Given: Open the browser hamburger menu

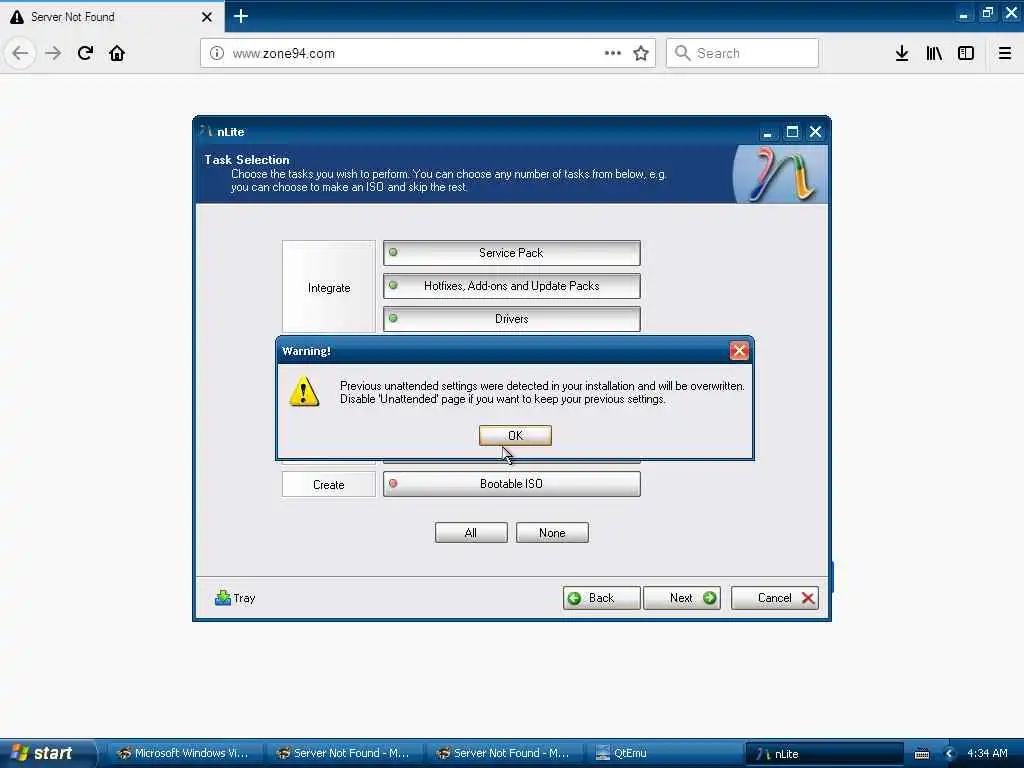Looking at the screenshot, I should [x=1005, y=53].
